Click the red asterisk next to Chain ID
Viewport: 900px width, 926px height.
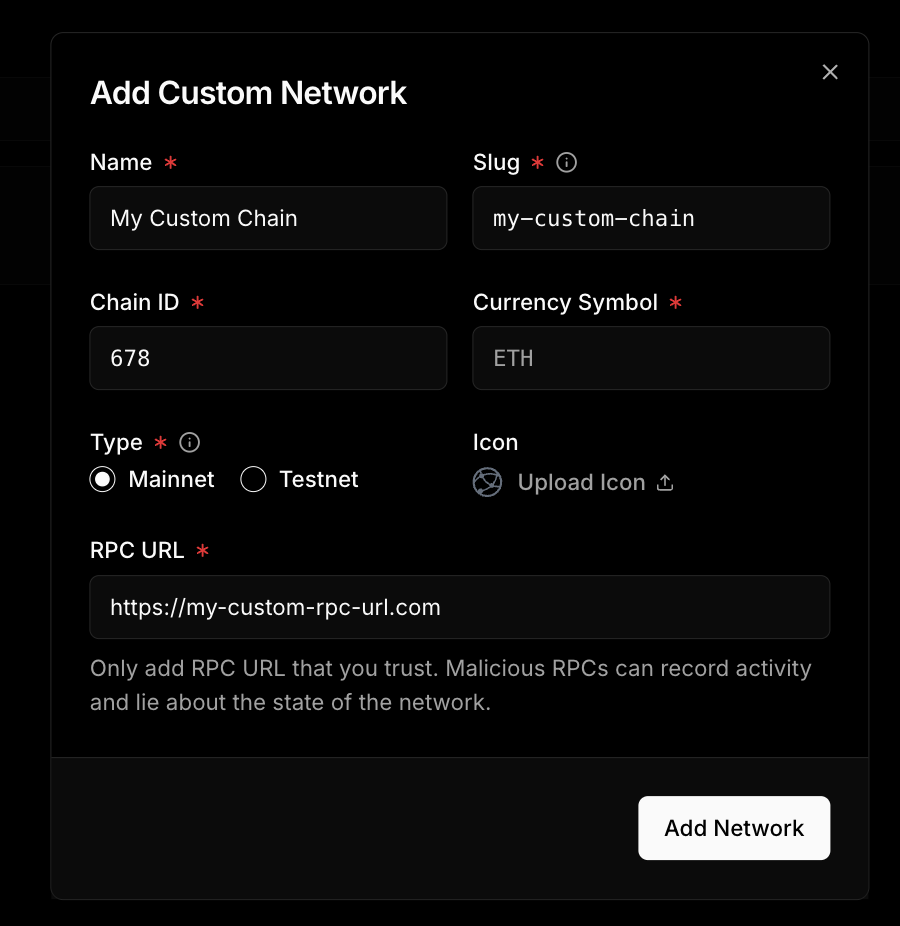coord(197,303)
